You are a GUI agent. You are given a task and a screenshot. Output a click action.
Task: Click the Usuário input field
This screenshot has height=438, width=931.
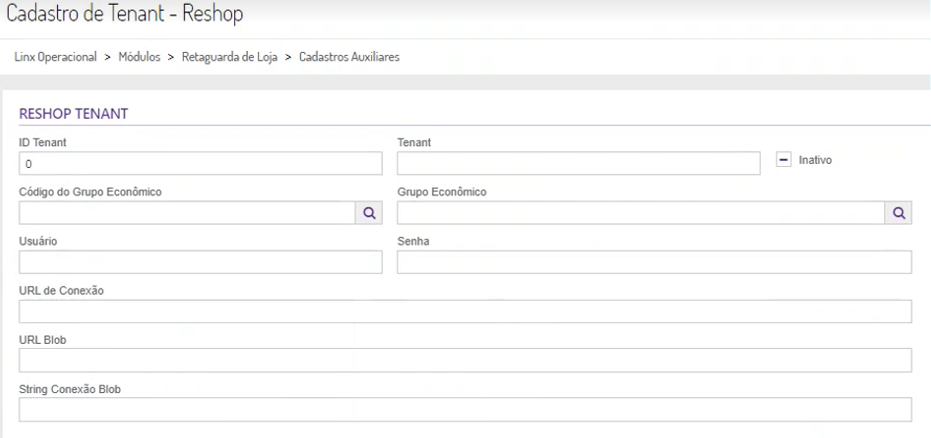pyautogui.click(x=200, y=262)
